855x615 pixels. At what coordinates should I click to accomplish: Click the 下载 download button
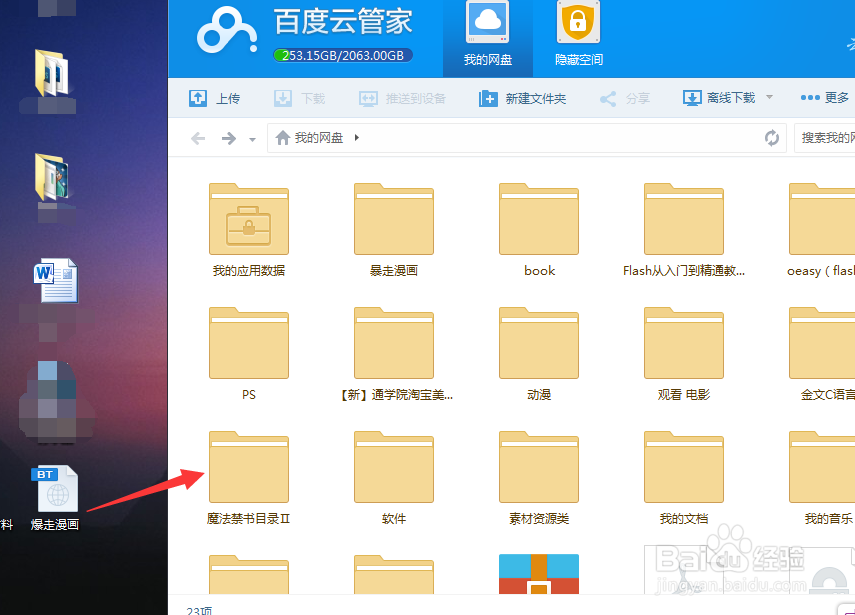pos(299,99)
